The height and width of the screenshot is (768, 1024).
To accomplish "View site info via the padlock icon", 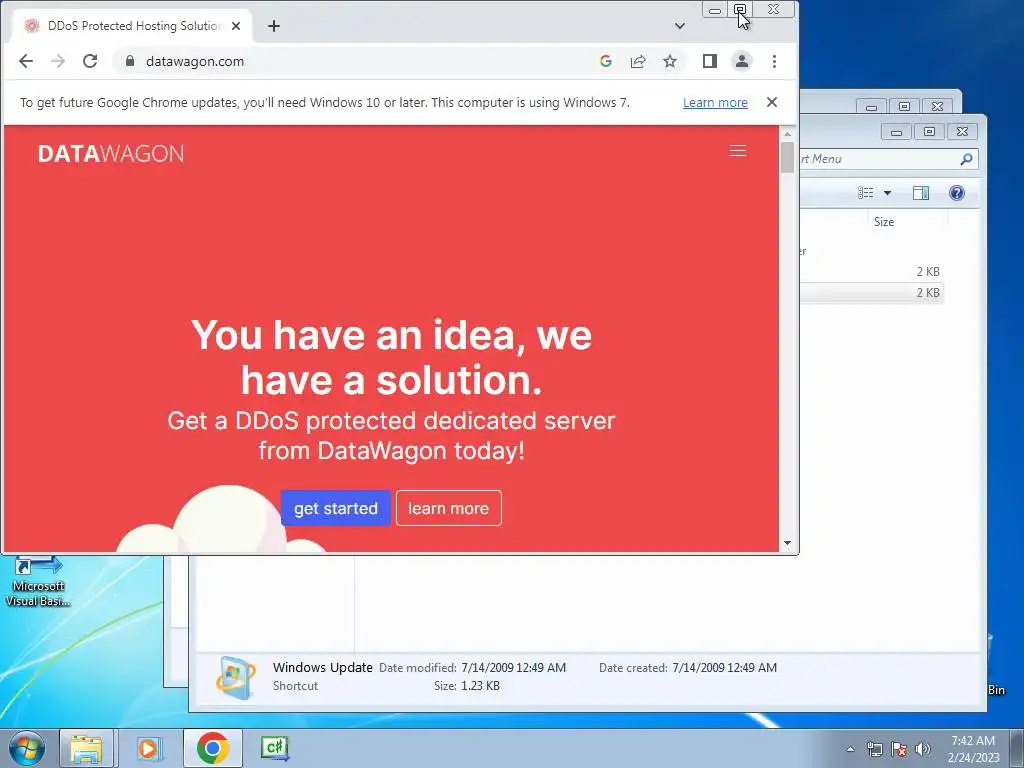I will pos(130,61).
